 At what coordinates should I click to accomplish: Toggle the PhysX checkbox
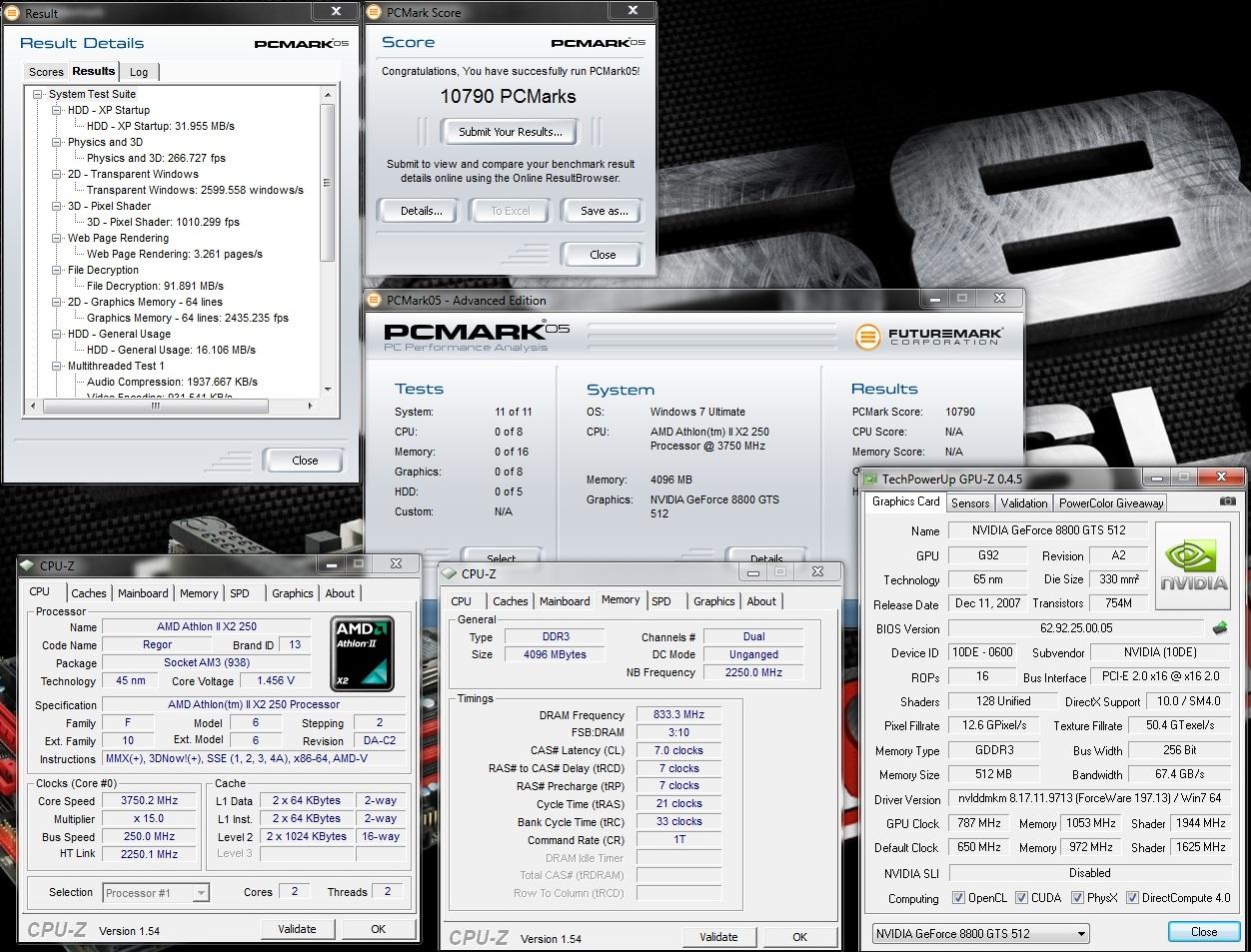[x=1077, y=898]
